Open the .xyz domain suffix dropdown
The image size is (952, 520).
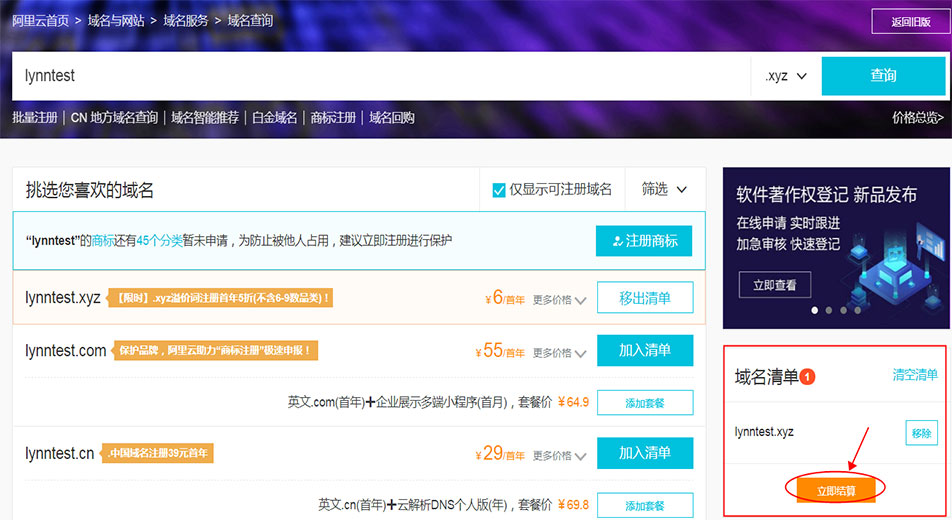(786, 76)
